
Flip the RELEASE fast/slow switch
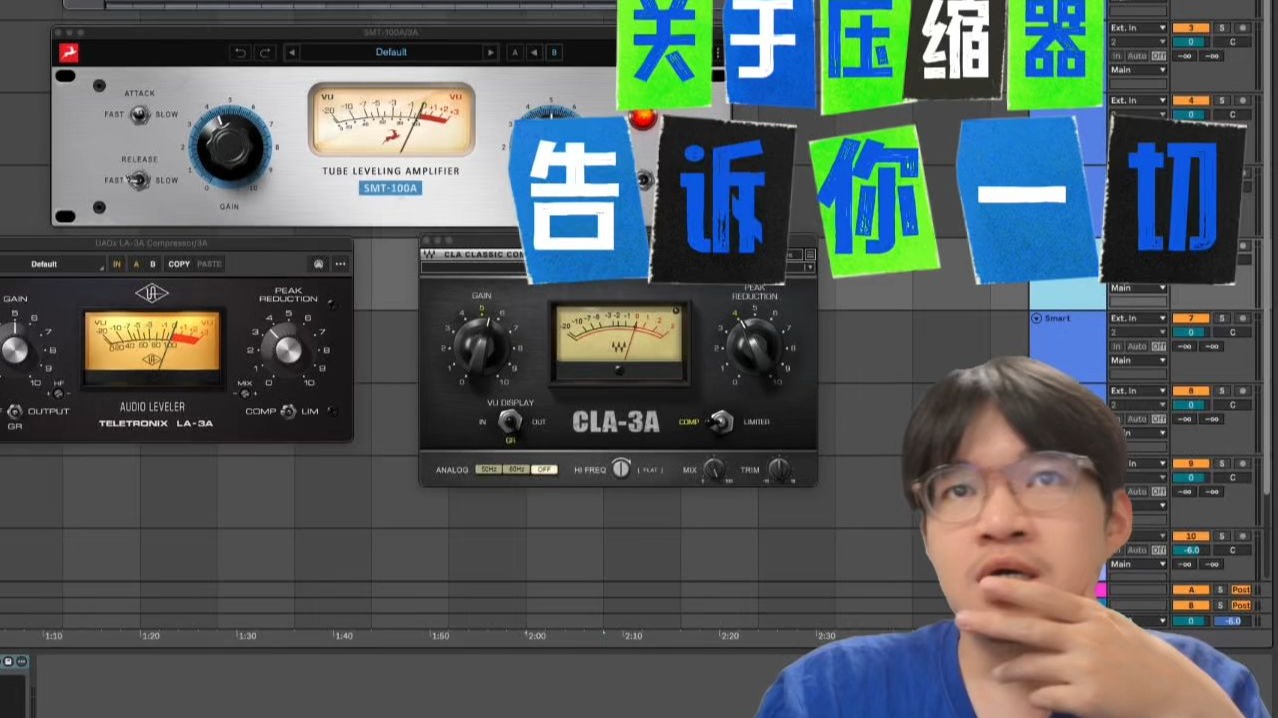[x=140, y=180]
